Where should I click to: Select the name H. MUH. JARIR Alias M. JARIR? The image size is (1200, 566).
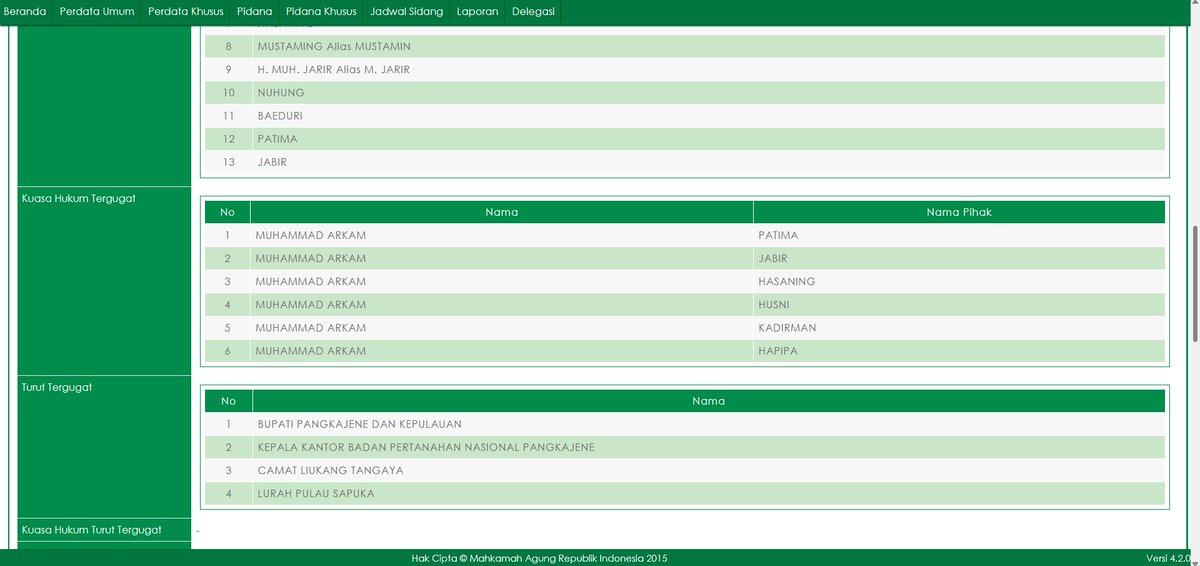tap(333, 70)
